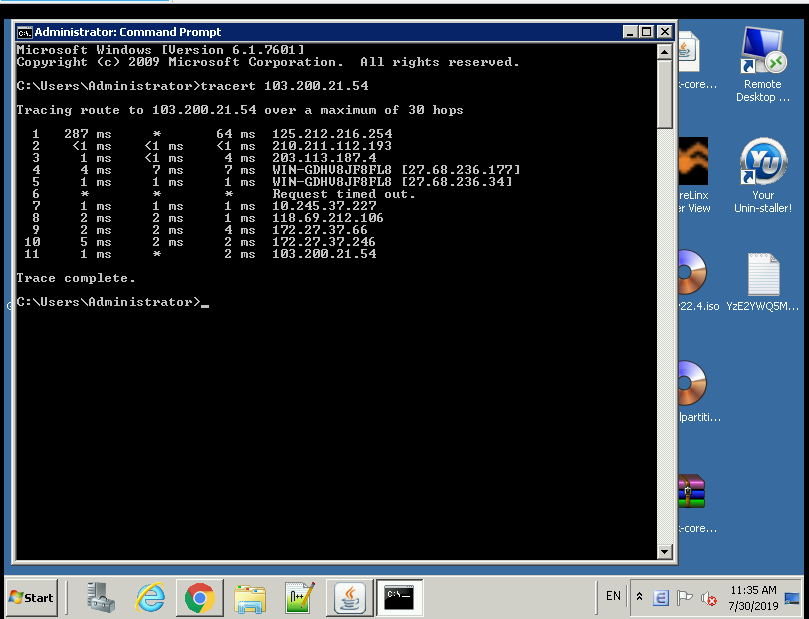Image resolution: width=809 pixels, height=619 pixels.
Task: Open the Command Prompt window system menu icon
Action: pyautogui.click(x=24, y=32)
